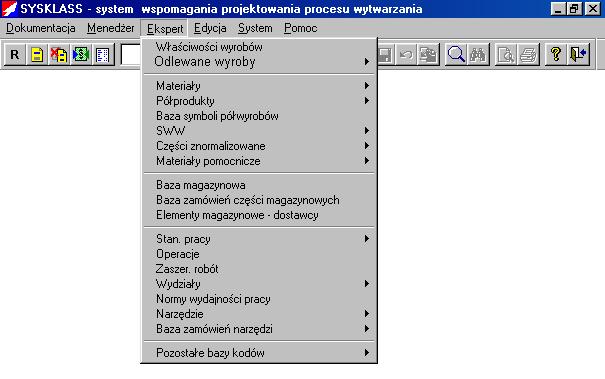Open Baza magazynowa

coord(259,185)
